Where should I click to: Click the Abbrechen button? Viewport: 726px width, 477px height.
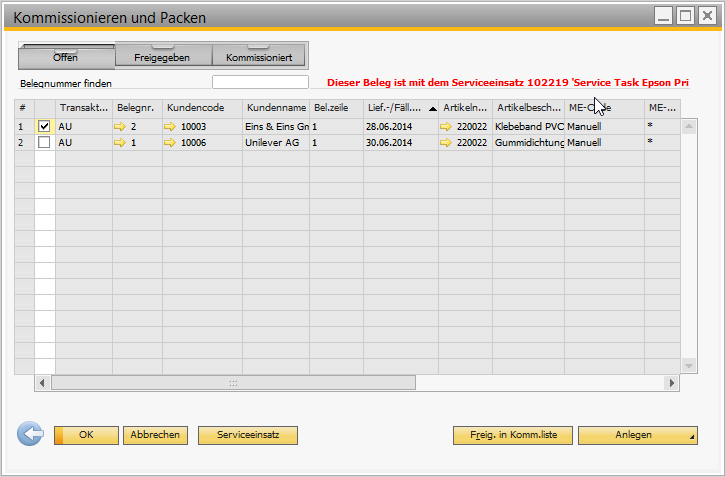(x=155, y=435)
